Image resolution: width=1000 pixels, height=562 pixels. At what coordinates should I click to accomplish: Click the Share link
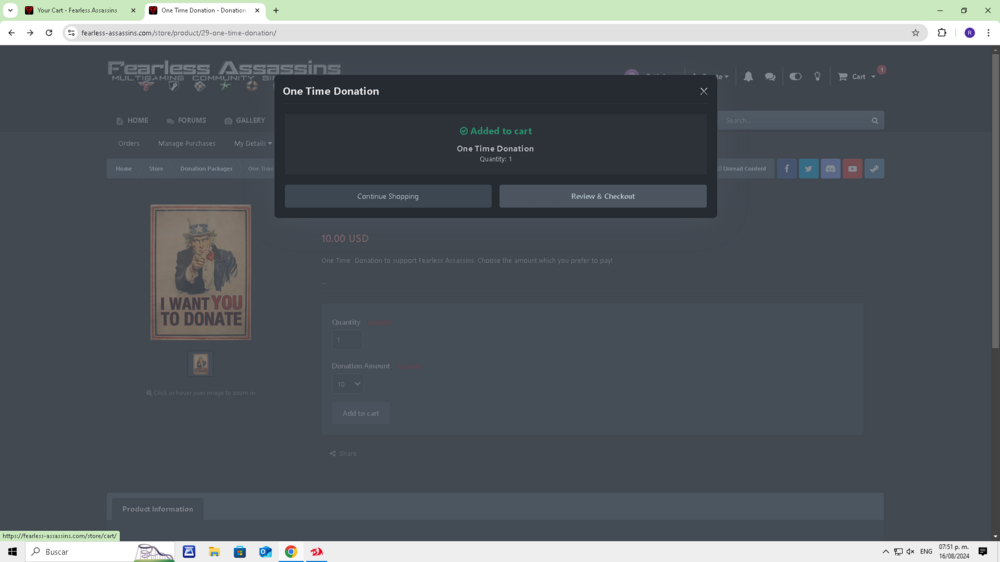tap(343, 454)
